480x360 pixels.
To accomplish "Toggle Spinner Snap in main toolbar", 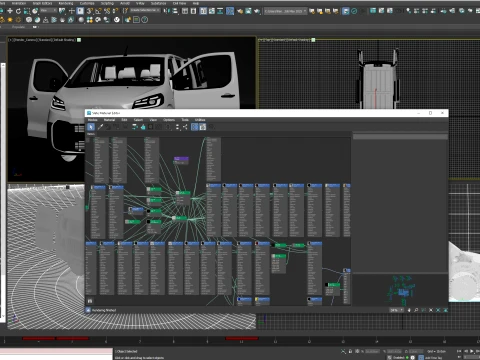I will coord(115,11).
